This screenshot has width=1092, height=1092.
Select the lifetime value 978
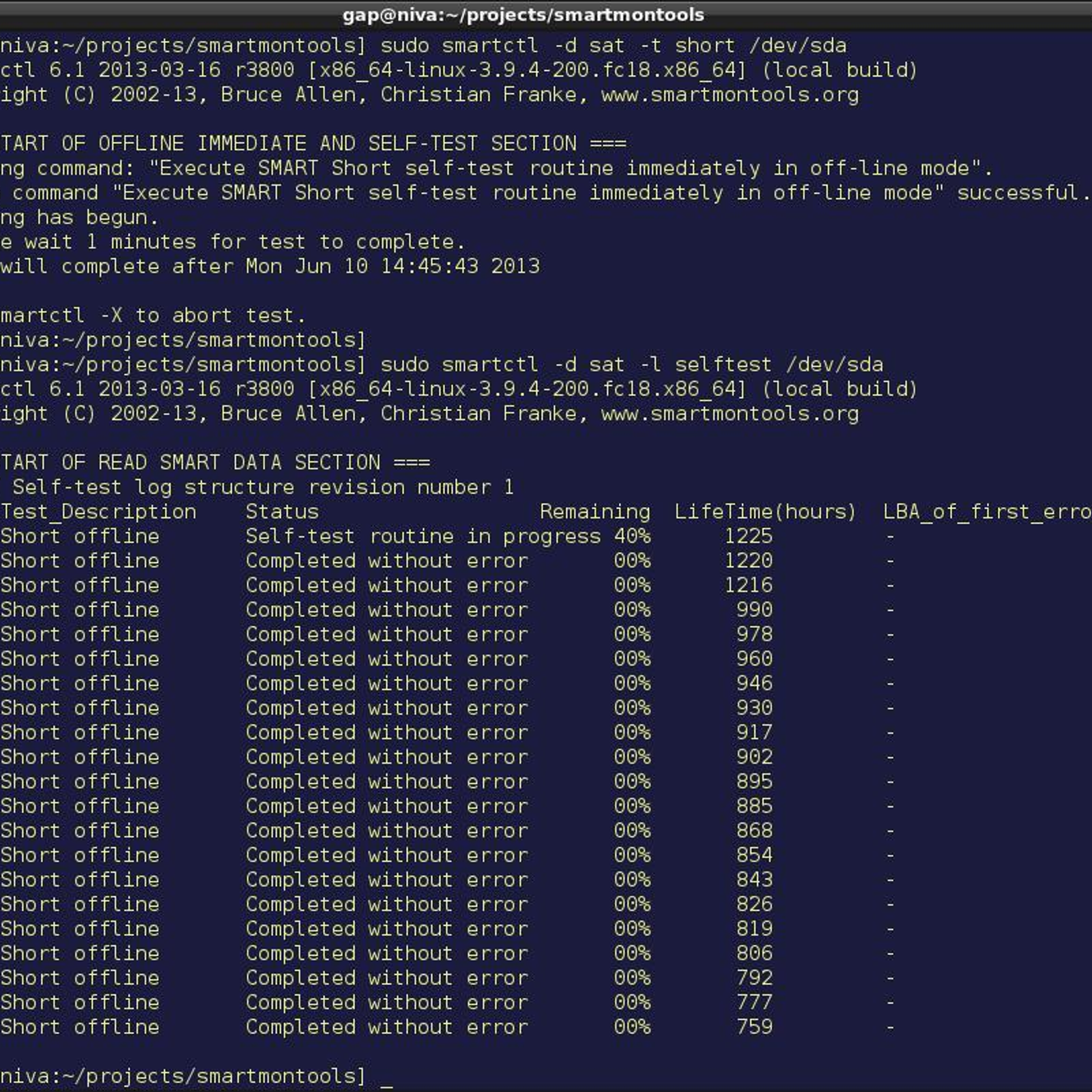point(754,635)
